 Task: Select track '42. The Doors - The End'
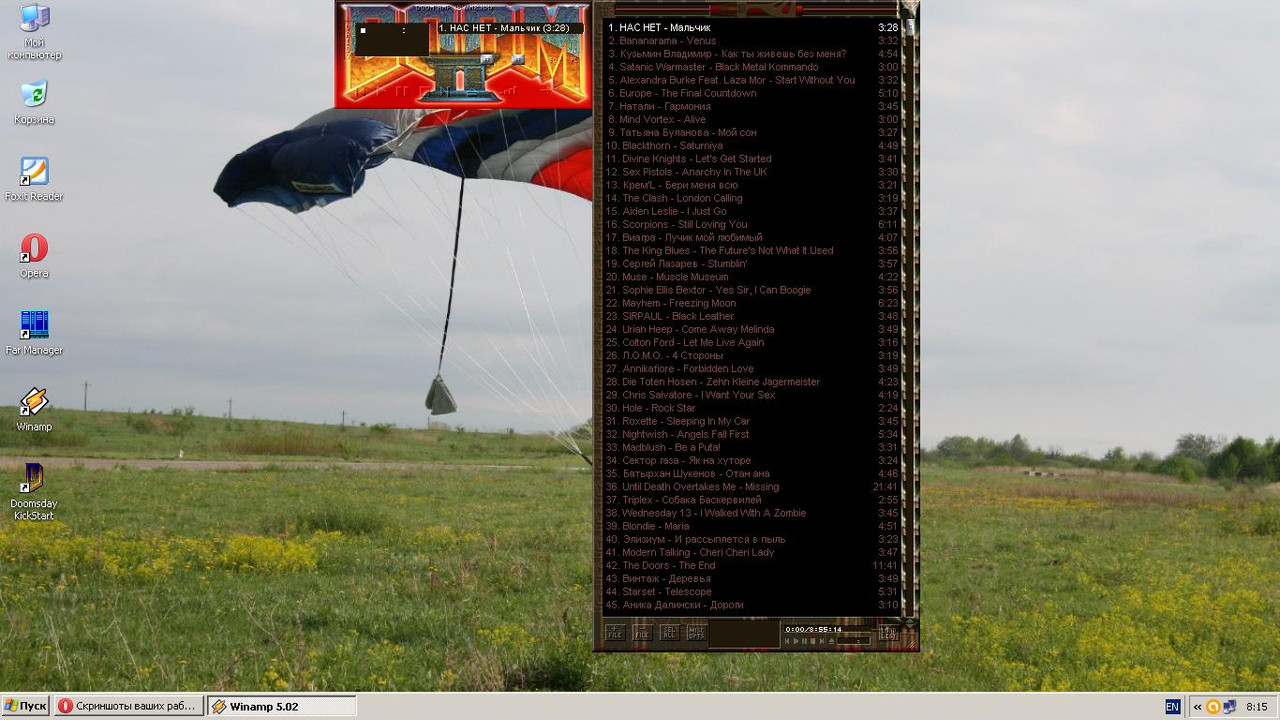[752, 565]
